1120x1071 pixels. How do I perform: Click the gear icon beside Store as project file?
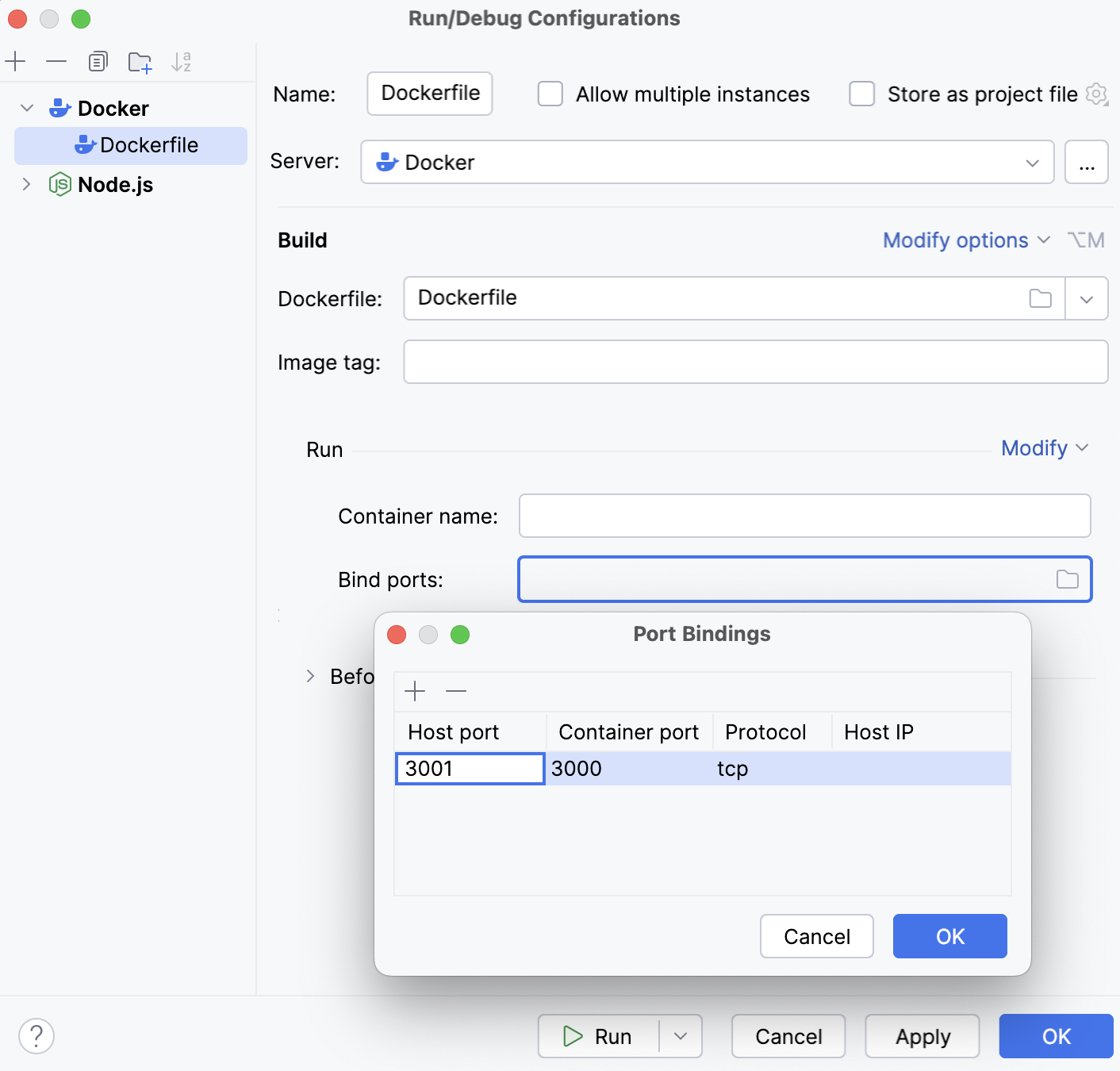pos(1096,94)
